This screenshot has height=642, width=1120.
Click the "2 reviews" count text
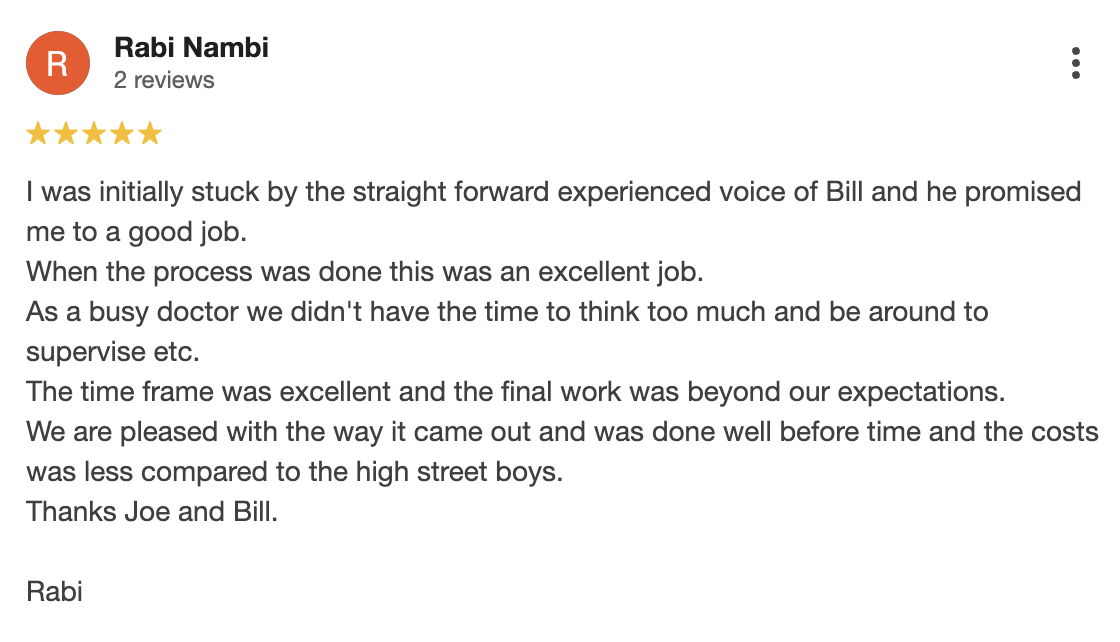(x=164, y=80)
